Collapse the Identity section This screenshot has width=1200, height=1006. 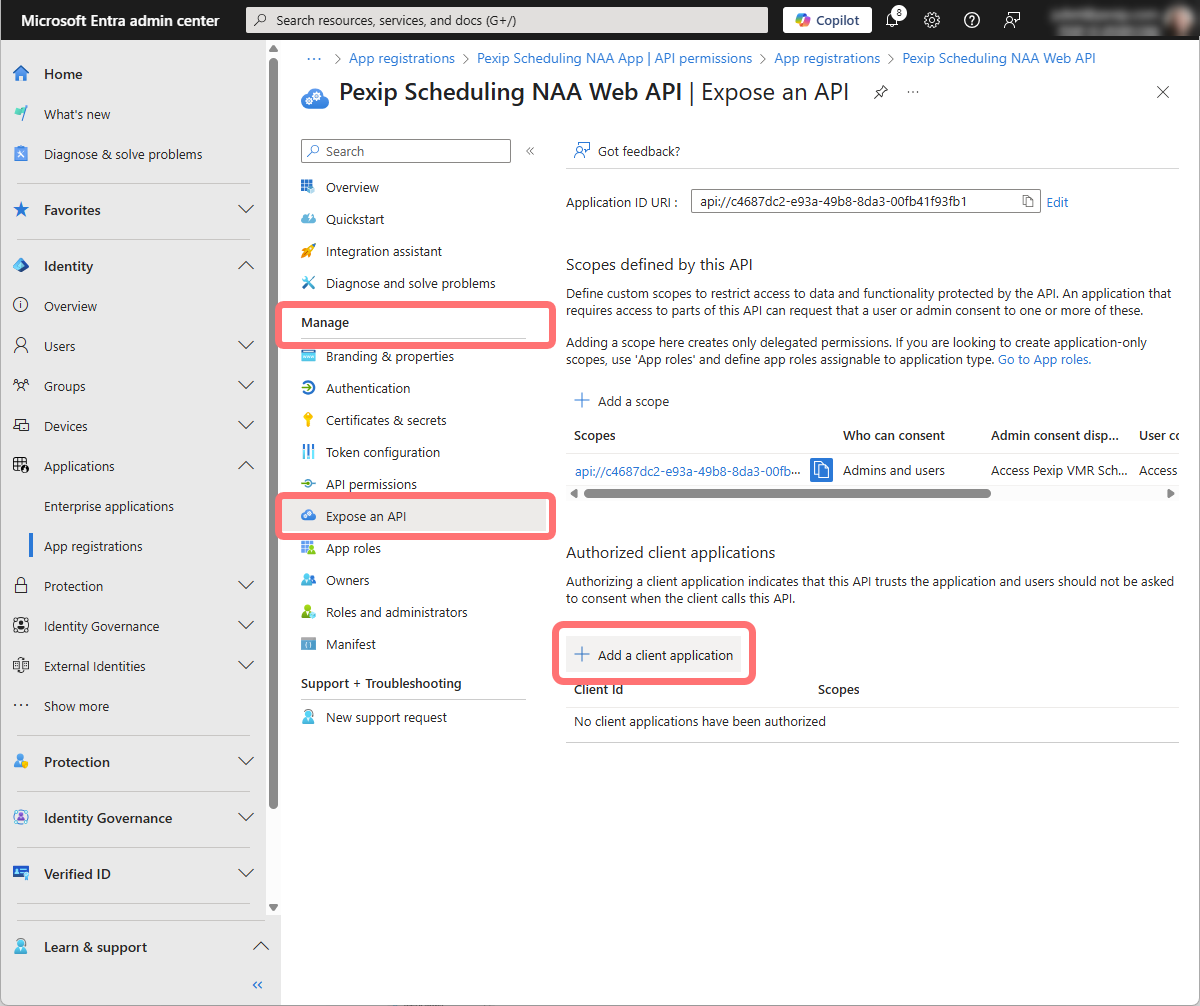[x=246, y=266]
